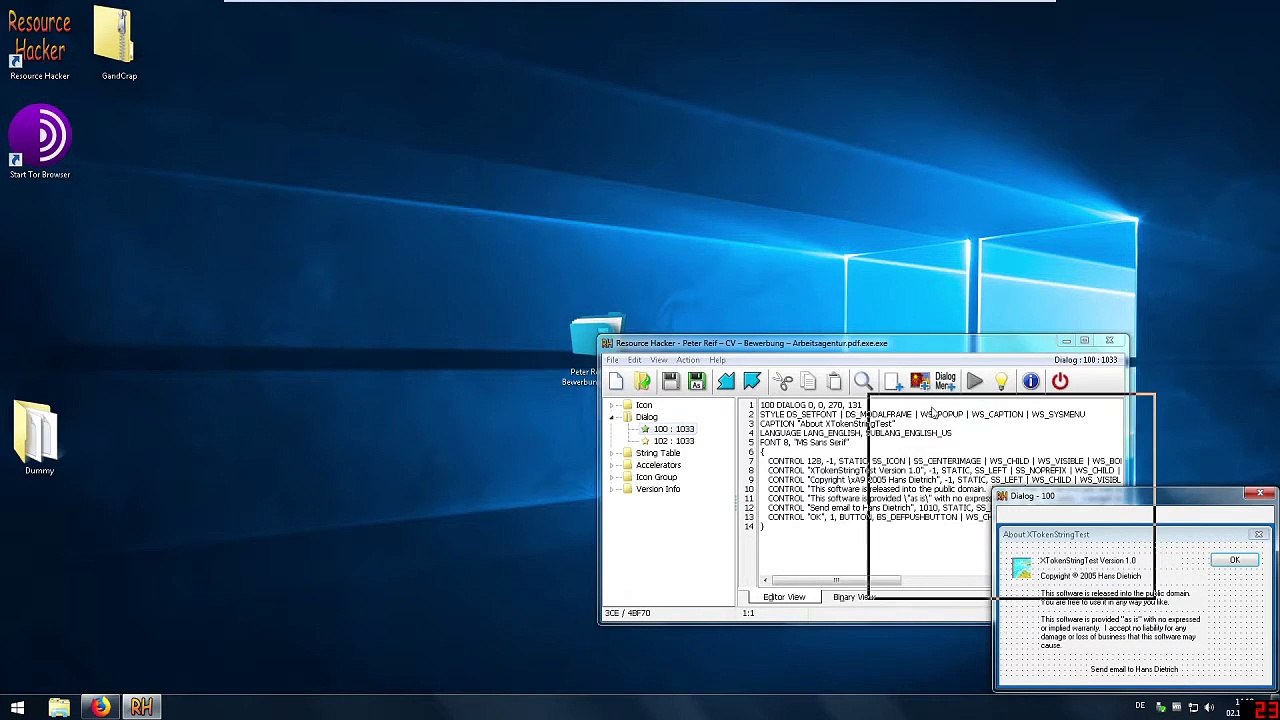The image size is (1280, 720).
Task: Open Firefox from the taskbar
Action: coord(100,708)
